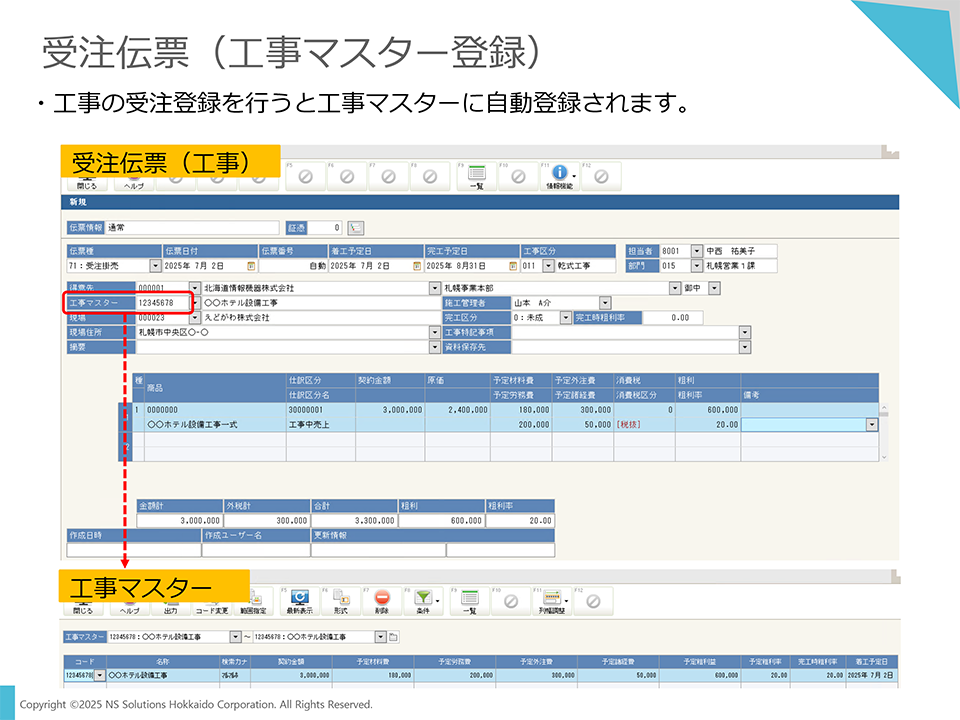Click the 工事マスター code field 12345678

[x=162, y=303]
